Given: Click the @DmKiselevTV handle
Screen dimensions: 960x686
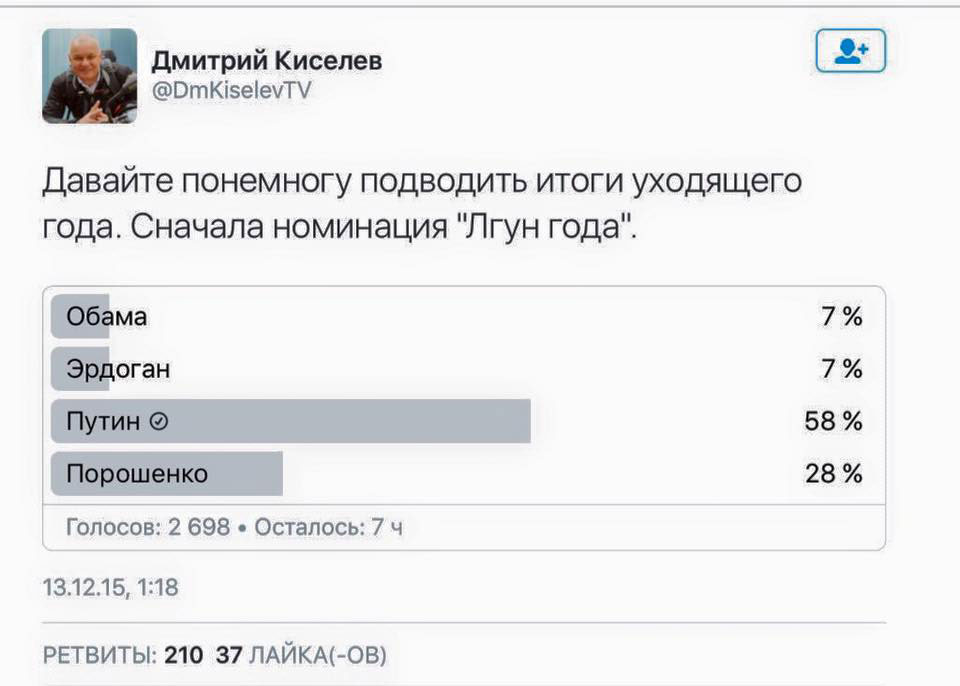Looking at the screenshot, I should pos(231,91).
